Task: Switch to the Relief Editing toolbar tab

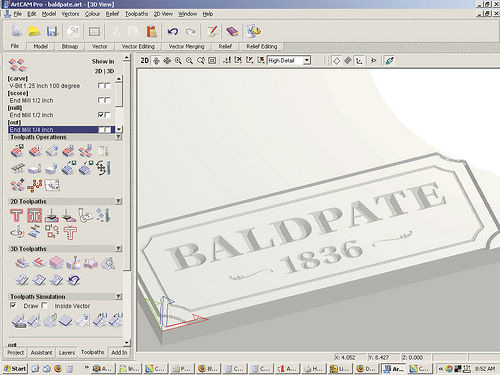Action: (262, 46)
